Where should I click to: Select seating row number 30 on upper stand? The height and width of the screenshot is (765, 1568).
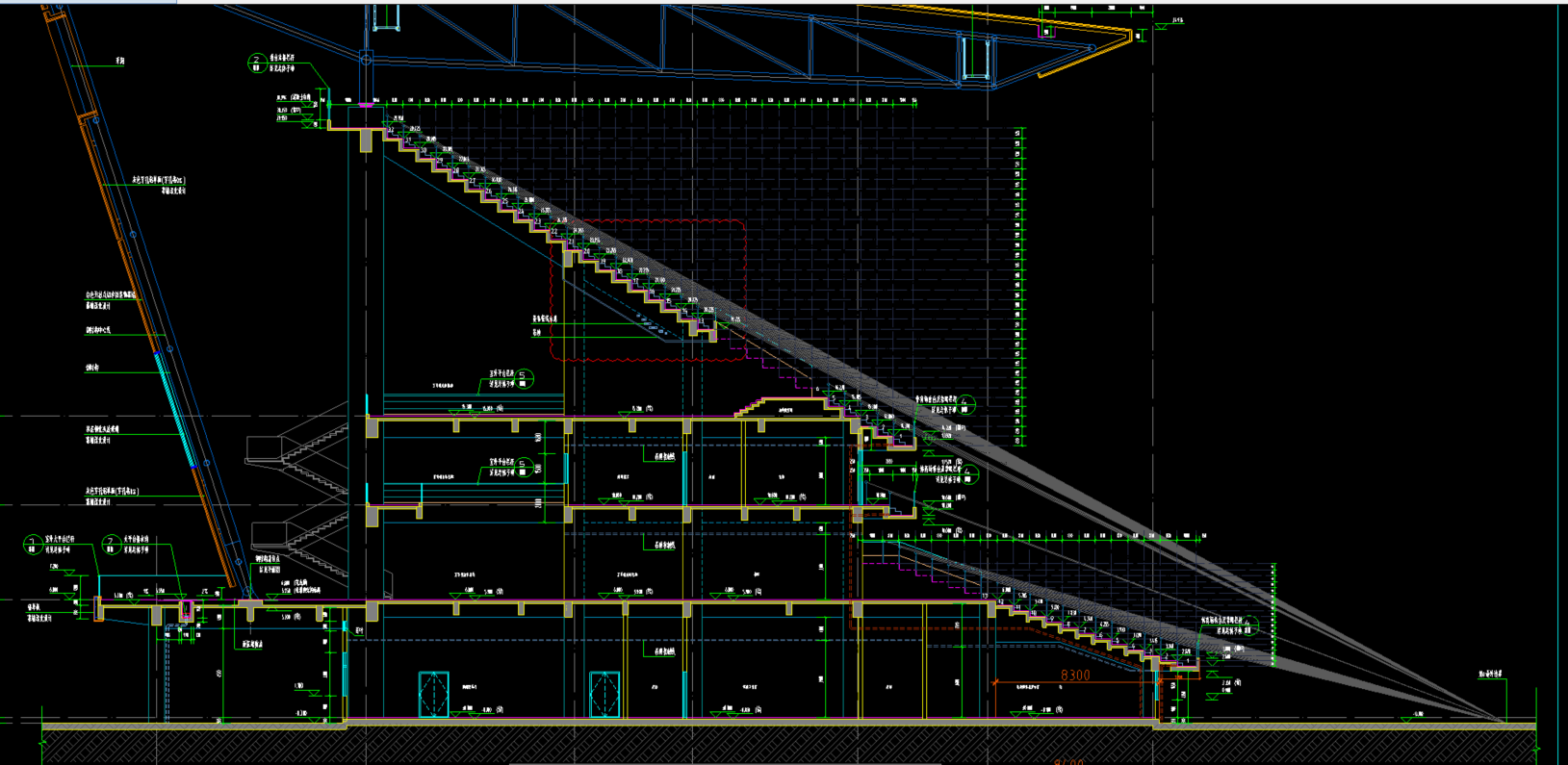[x=424, y=150]
